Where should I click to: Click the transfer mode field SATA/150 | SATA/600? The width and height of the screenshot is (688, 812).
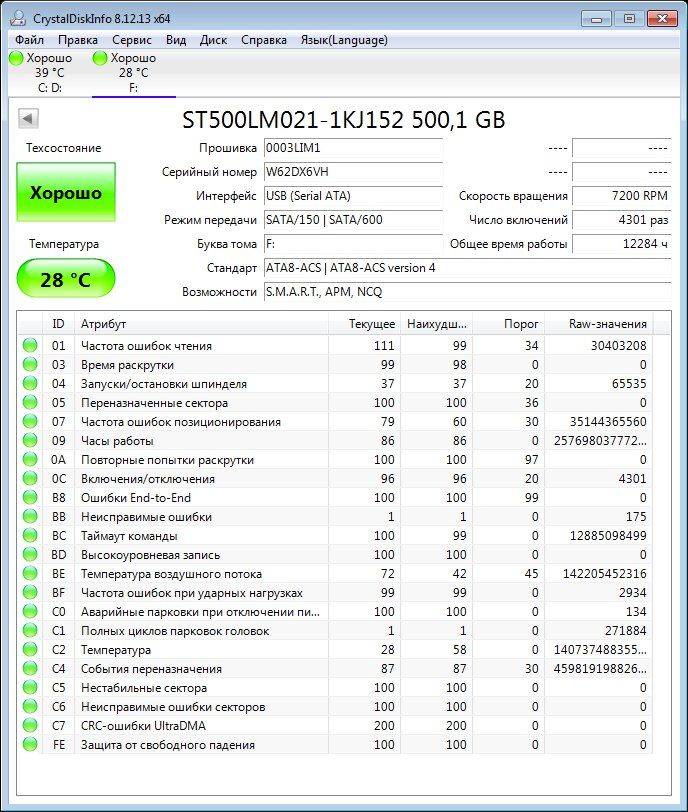[x=353, y=220]
